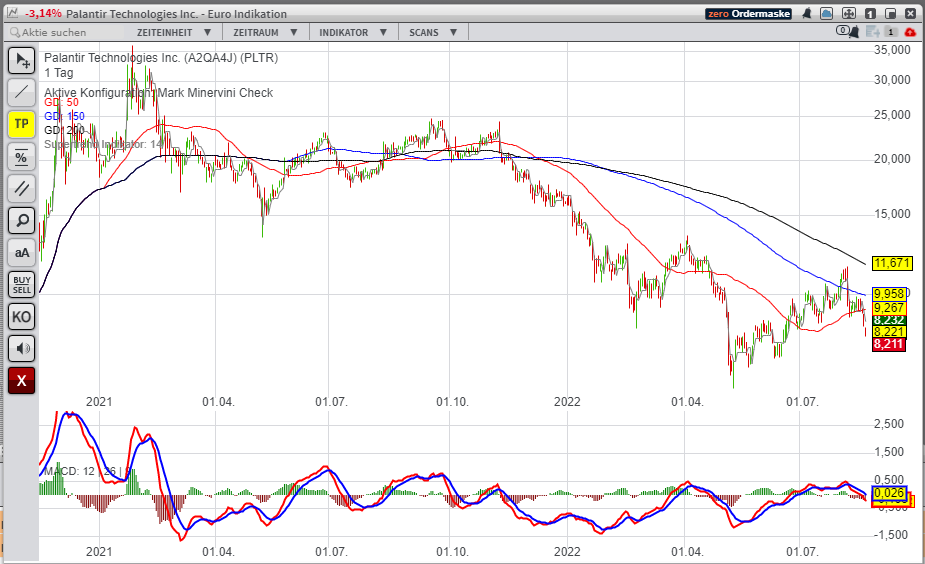
Task: Click the 35,000 price axis value
Action: (893, 50)
